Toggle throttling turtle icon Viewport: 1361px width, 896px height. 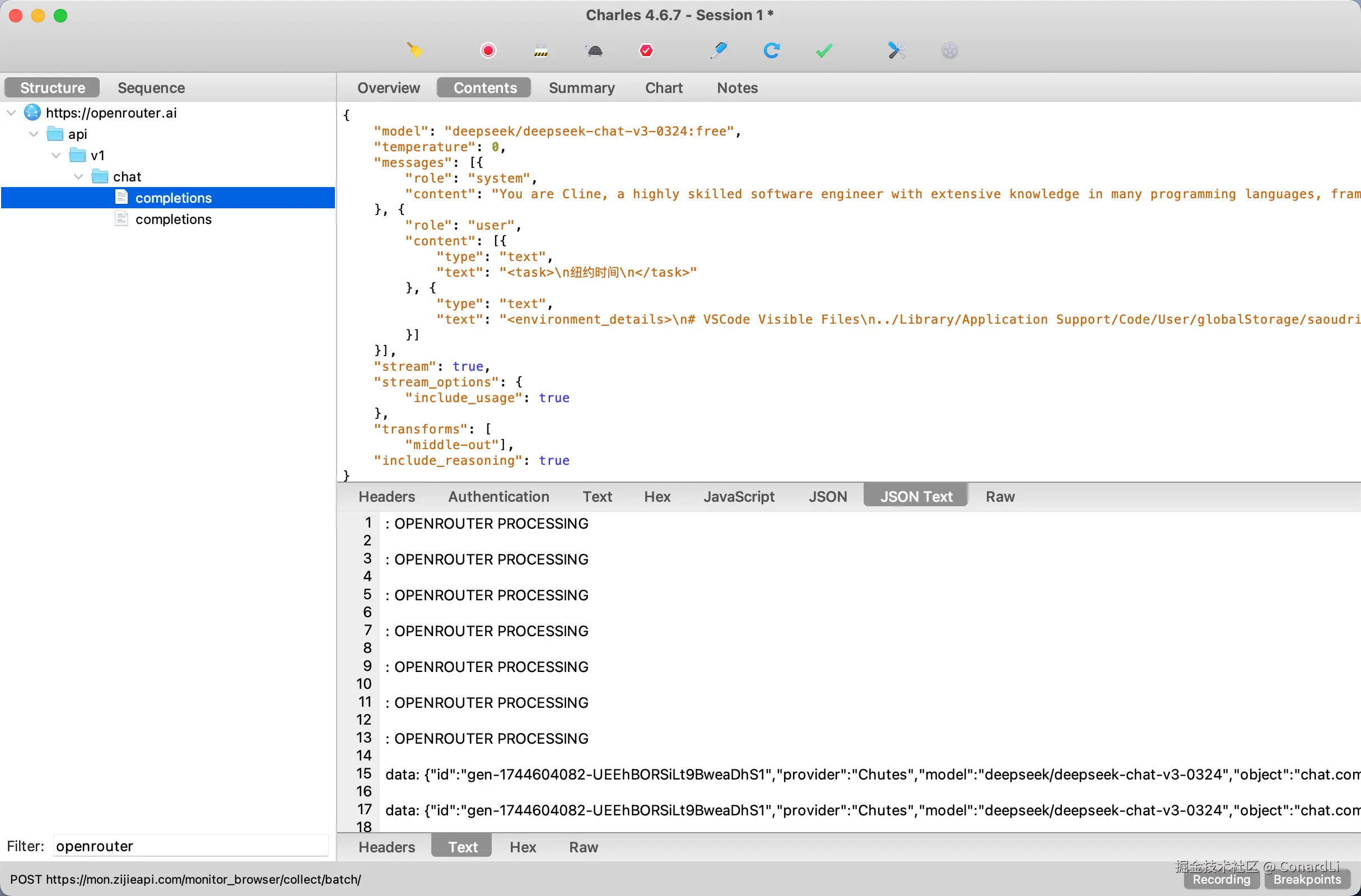tap(595, 50)
